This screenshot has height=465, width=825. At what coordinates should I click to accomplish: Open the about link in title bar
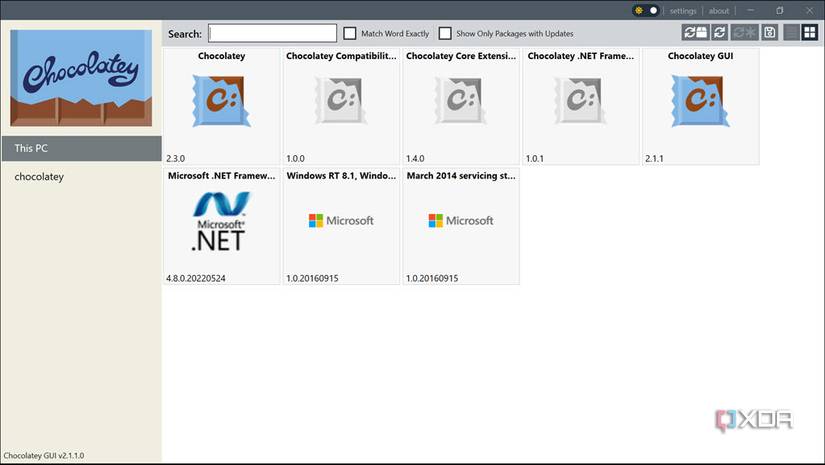click(719, 11)
